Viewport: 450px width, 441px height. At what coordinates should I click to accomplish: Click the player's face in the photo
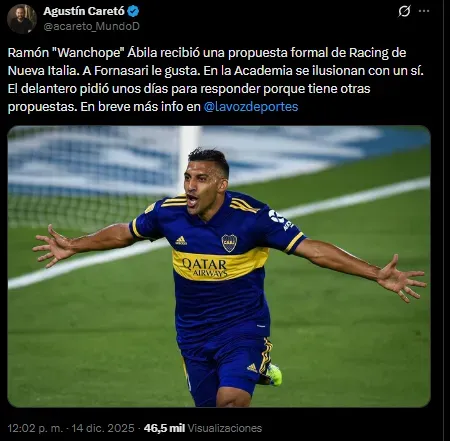click(202, 188)
